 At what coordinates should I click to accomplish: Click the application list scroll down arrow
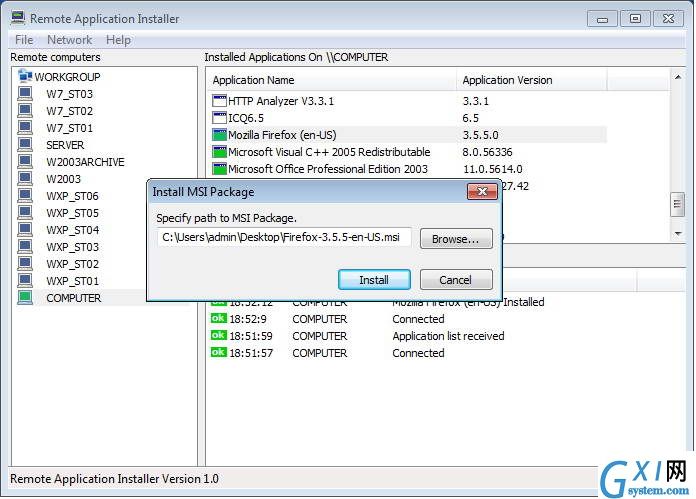point(678,234)
